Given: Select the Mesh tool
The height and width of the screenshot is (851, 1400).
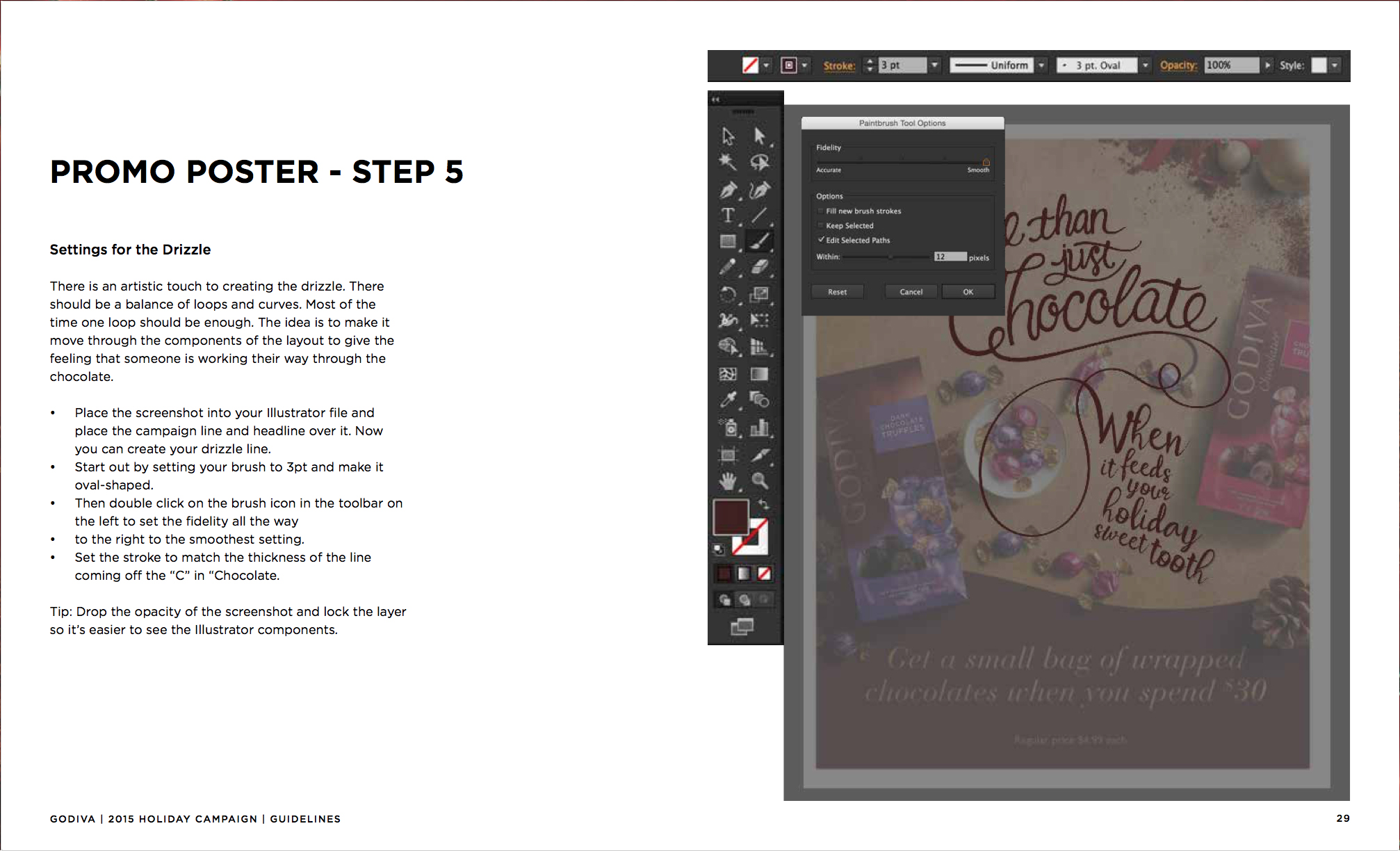Looking at the screenshot, I should click(x=728, y=374).
